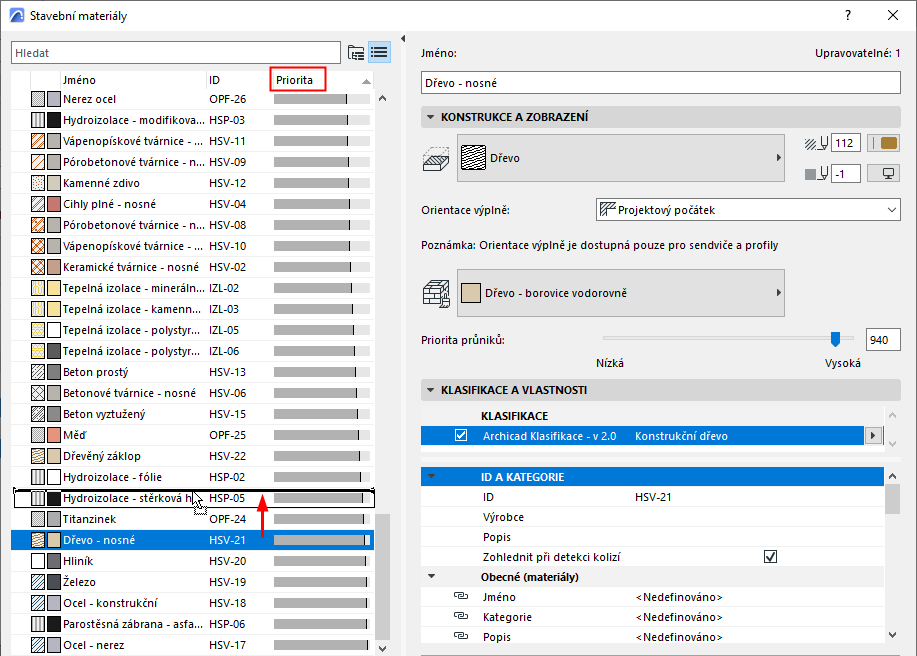Select the Betonové tvárnice - nosné row
This screenshot has height=656, width=917.
point(192,393)
